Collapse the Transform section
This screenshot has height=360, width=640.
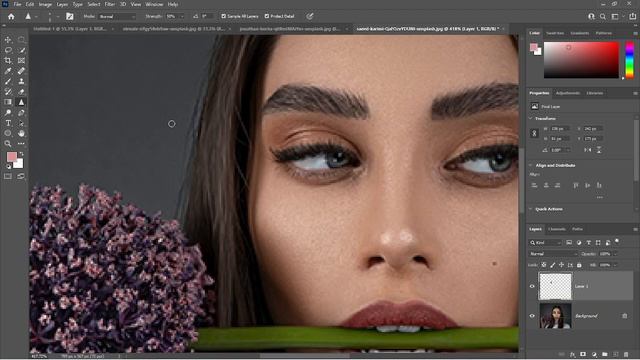(531, 118)
